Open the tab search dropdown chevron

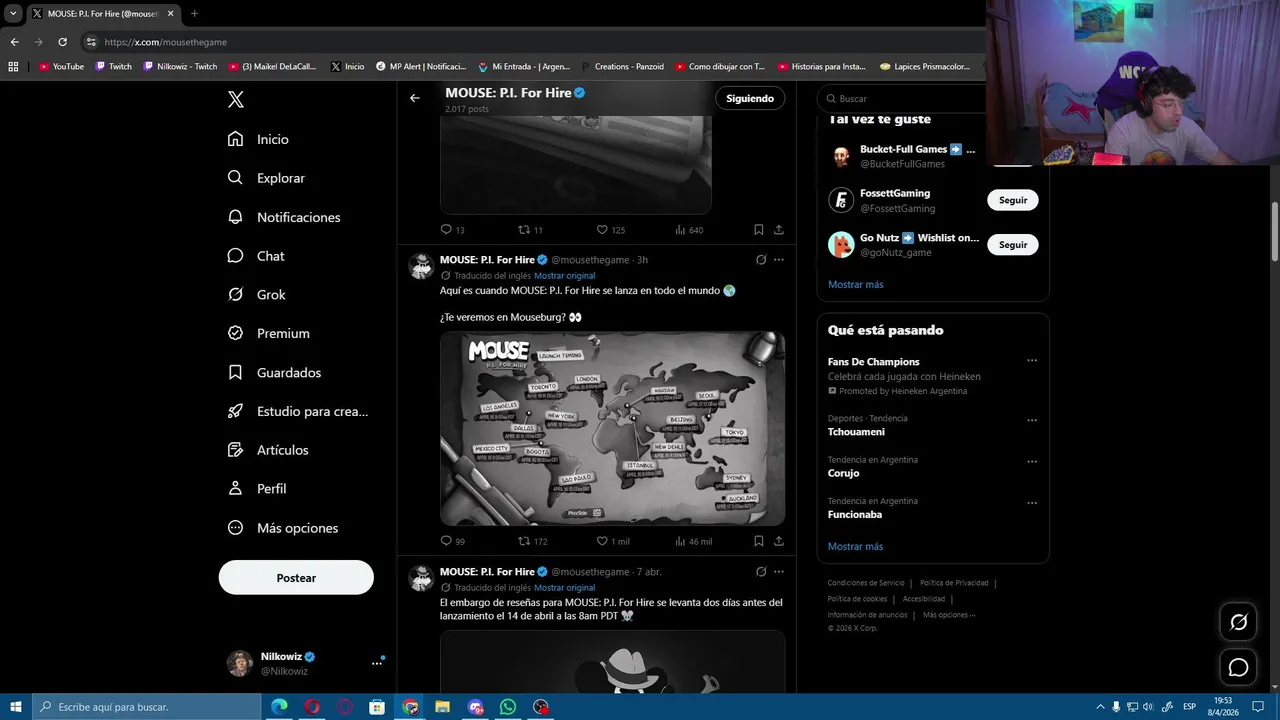13,14
